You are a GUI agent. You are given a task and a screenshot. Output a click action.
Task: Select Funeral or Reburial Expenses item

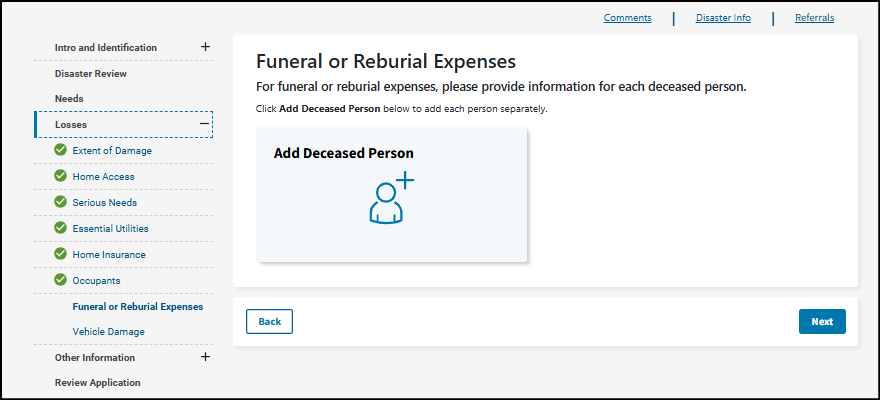tap(137, 306)
